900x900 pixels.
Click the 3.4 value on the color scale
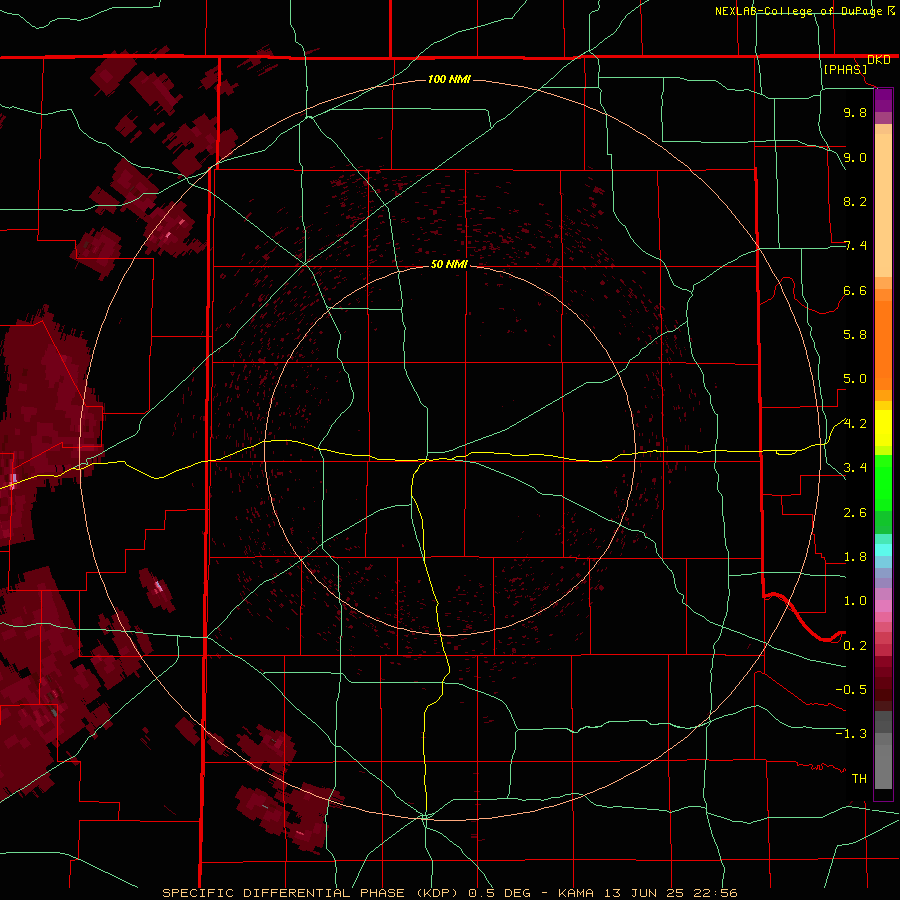(x=855, y=468)
